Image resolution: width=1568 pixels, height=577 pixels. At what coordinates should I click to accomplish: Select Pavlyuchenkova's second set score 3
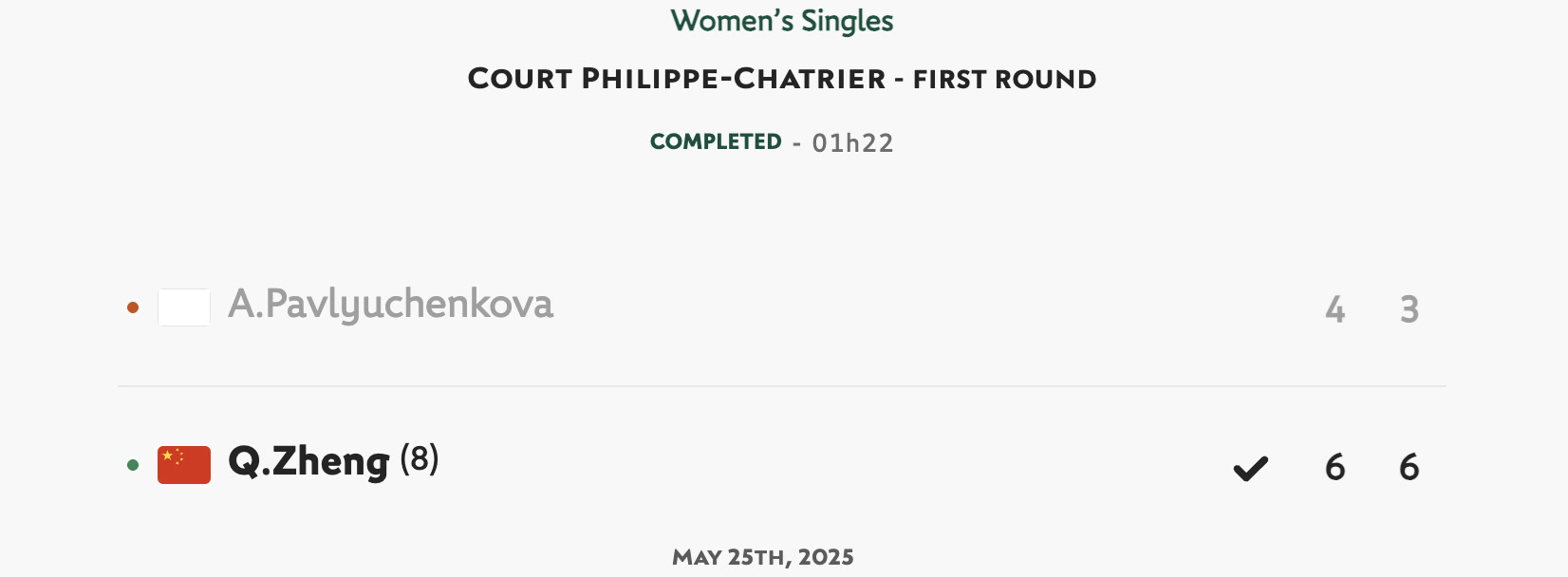coord(1409,309)
